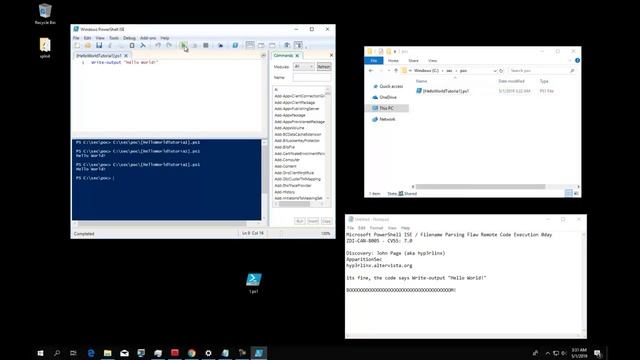Click the Clear console pane icon in ISE toolbar
Viewport: 640px width, 360px height.
(143, 45)
